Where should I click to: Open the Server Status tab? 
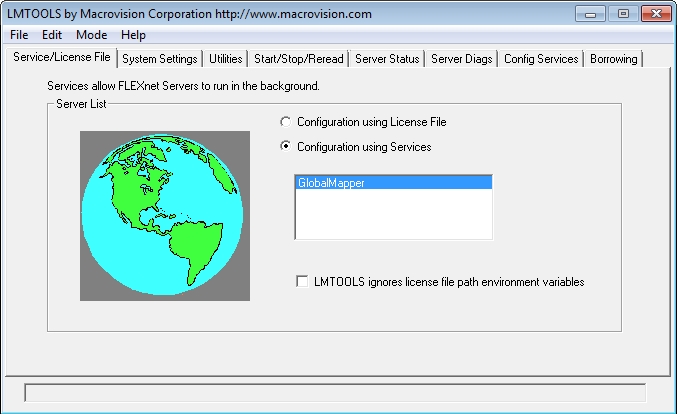(x=386, y=59)
